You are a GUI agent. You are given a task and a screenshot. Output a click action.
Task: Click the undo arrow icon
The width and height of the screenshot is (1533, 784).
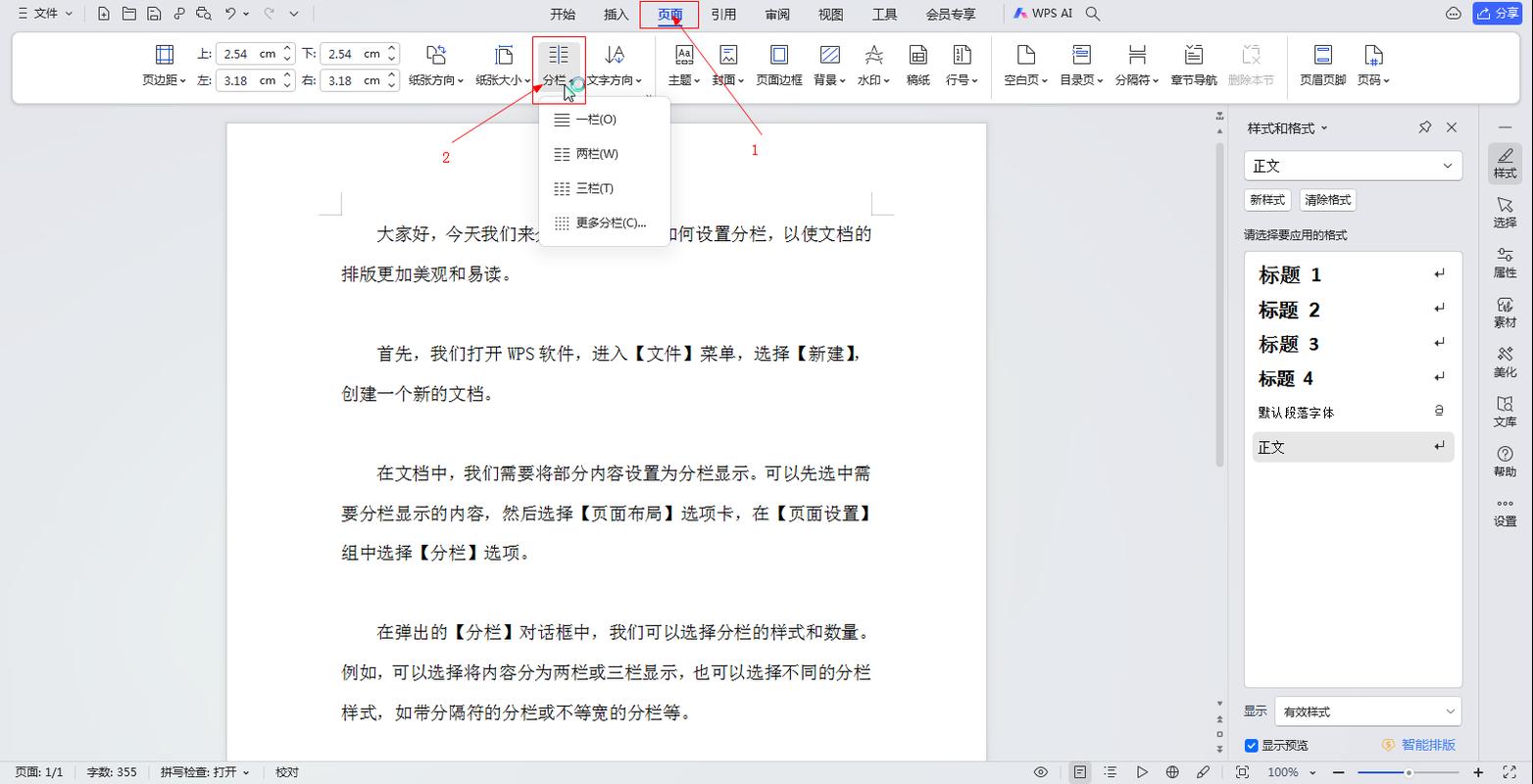(x=230, y=14)
